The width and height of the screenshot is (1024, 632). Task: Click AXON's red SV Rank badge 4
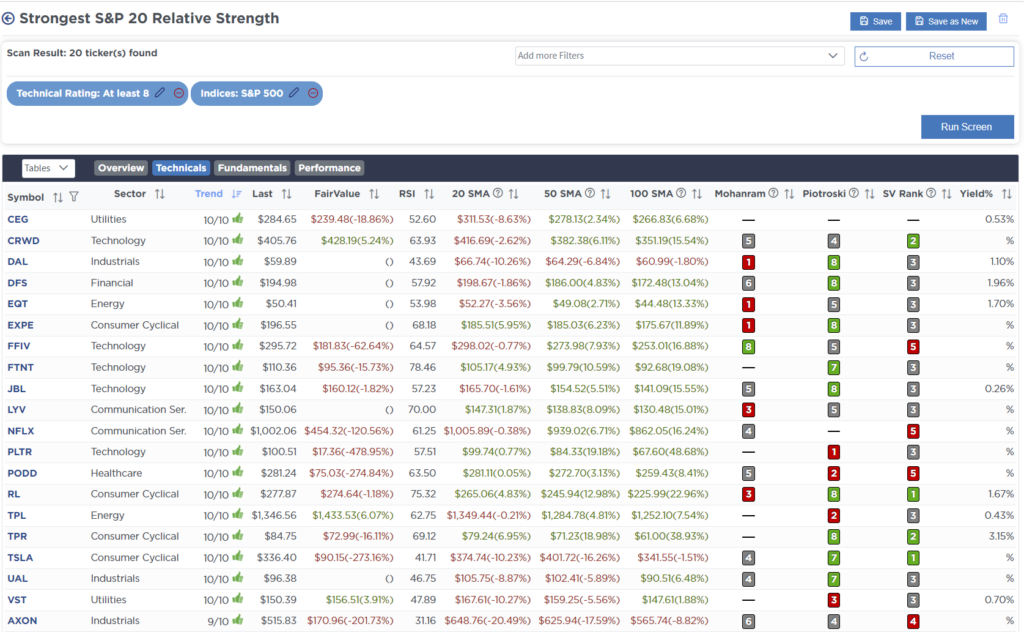click(913, 622)
